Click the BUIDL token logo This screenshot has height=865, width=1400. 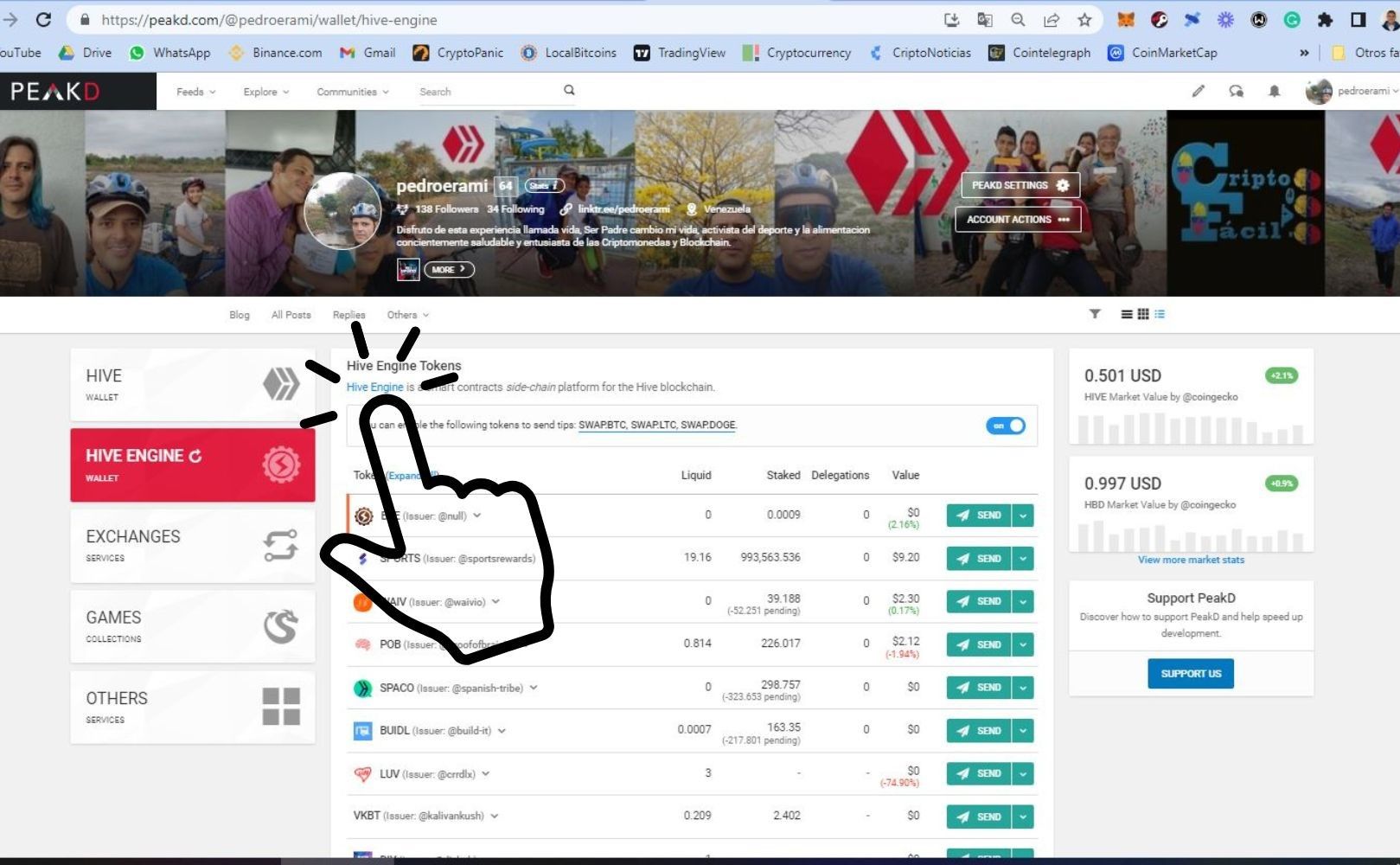tap(363, 731)
